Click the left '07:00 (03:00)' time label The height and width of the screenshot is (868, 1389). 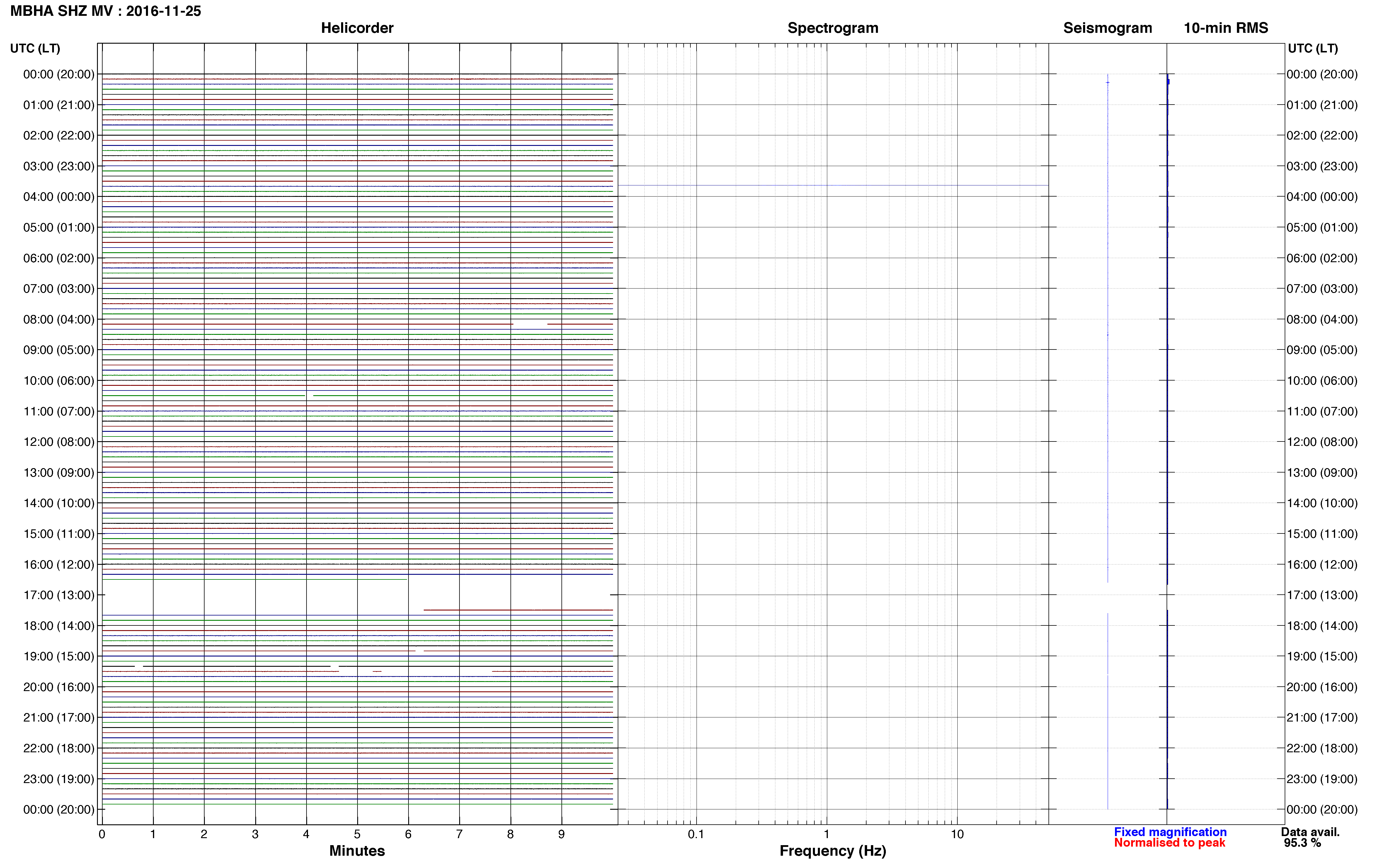point(59,289)
